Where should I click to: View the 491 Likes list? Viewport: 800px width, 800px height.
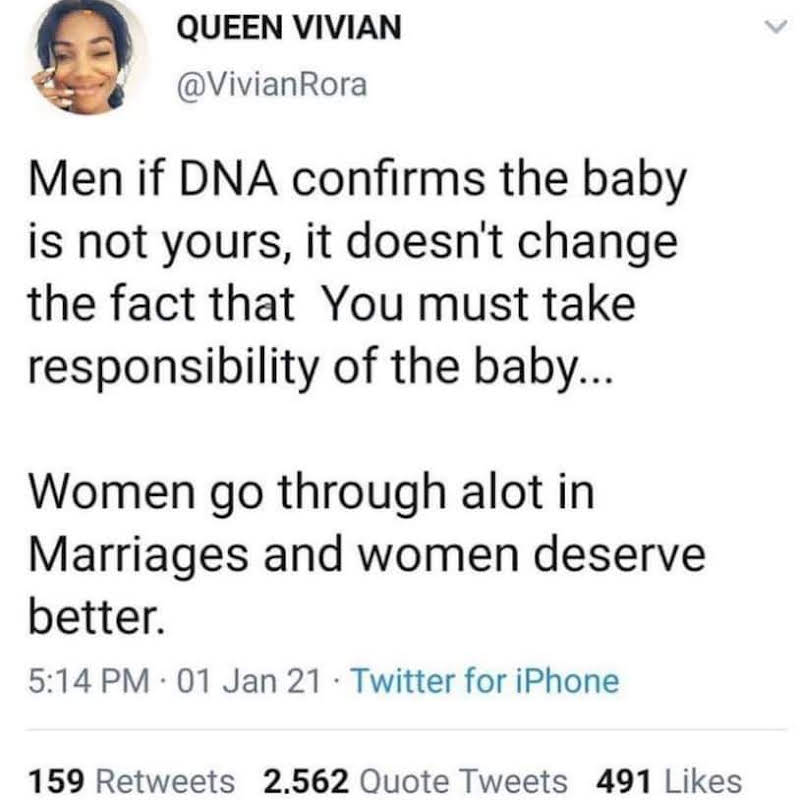(669, 781)
